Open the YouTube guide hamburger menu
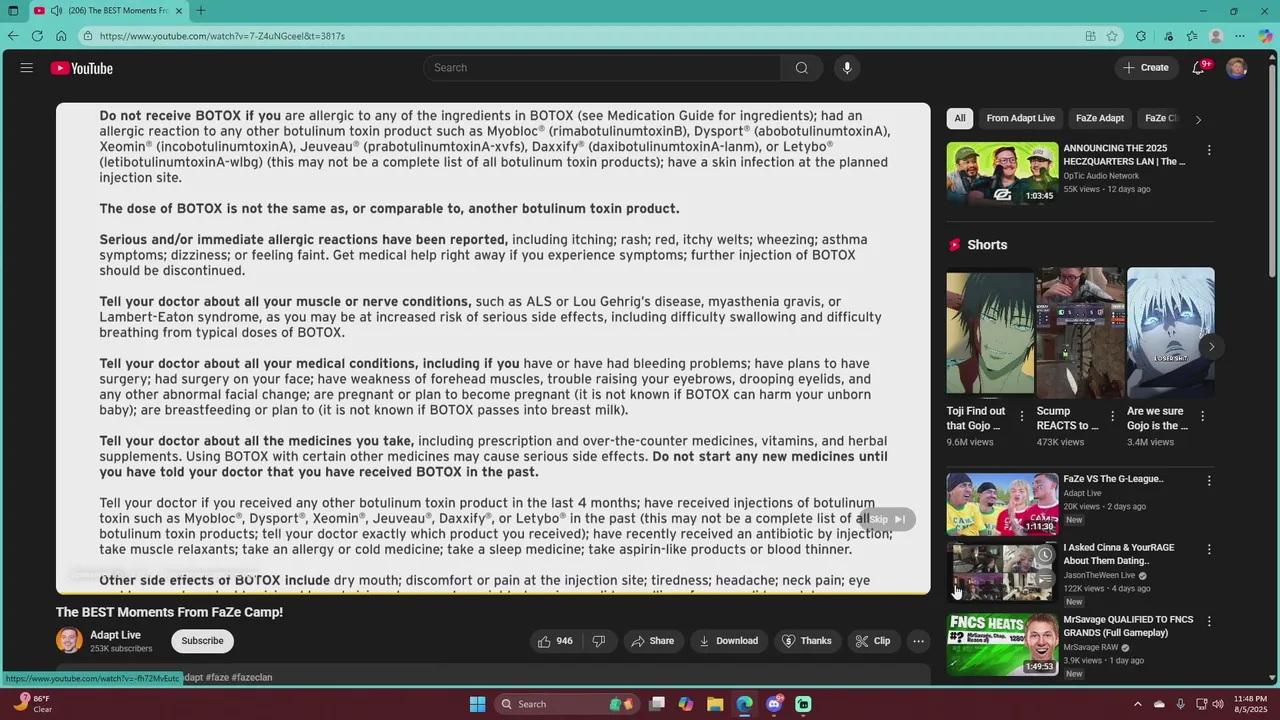 click(26, 68)
